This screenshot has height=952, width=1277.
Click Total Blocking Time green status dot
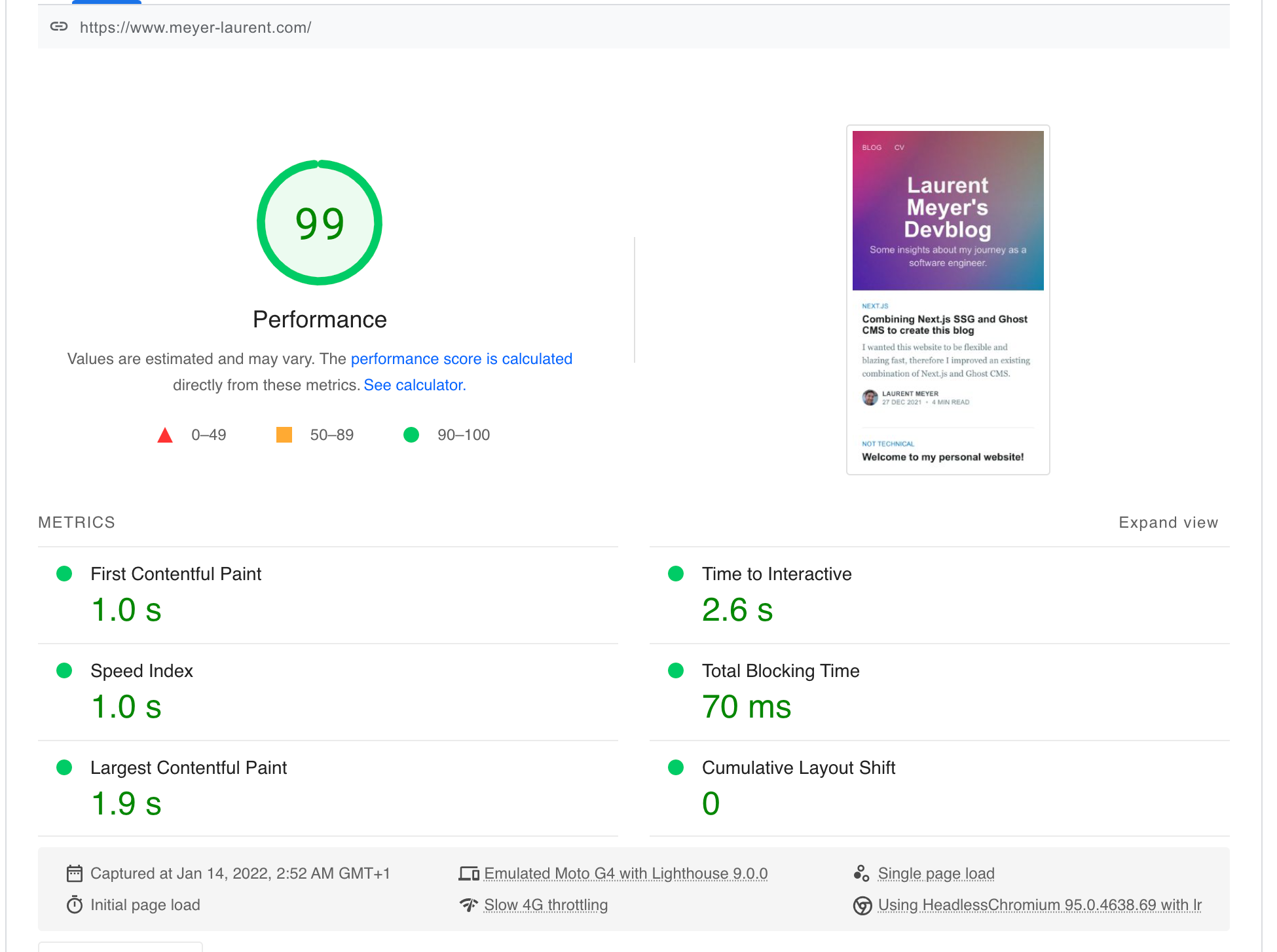(676, 670)
